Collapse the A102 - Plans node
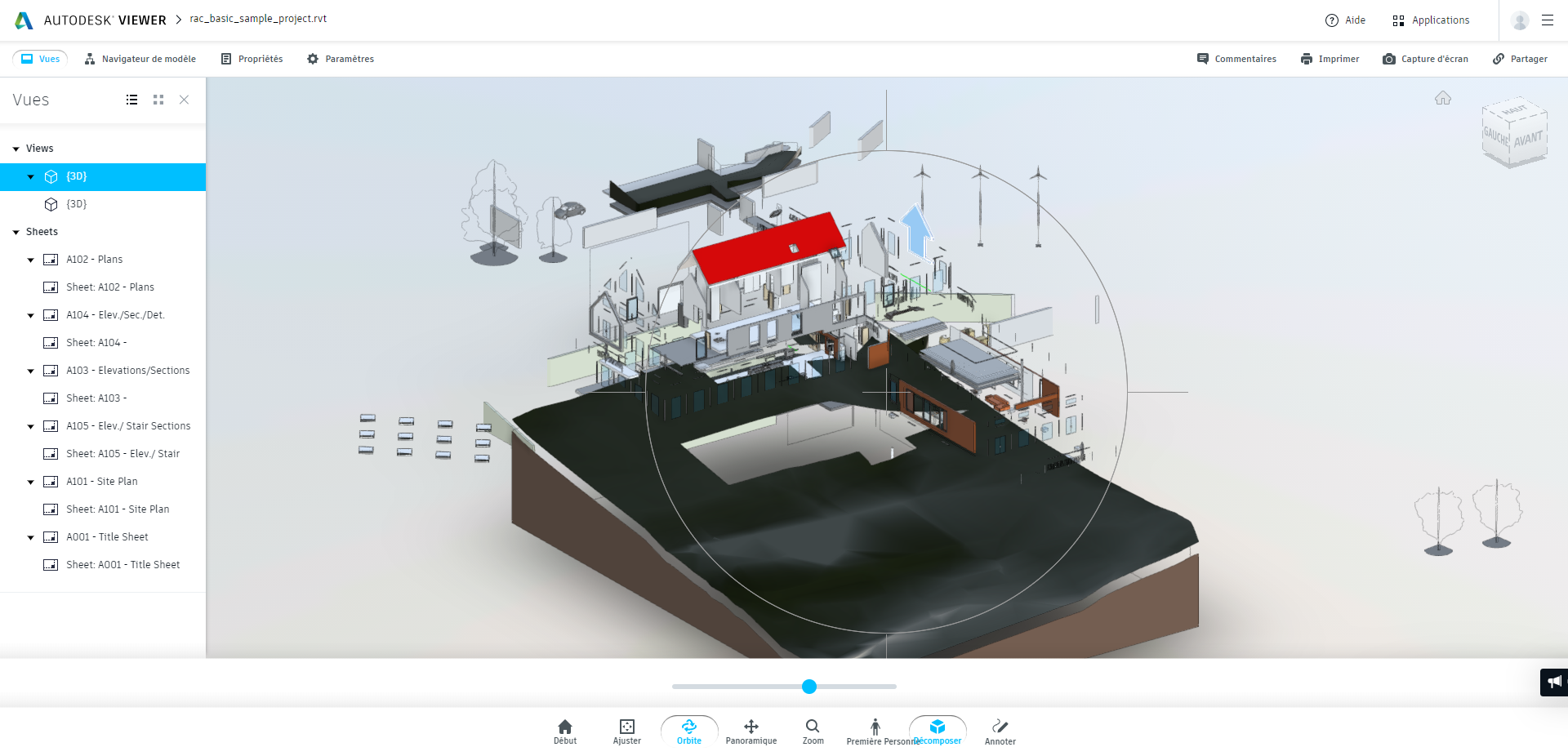1568x756 pixels. tap(31, 260)
